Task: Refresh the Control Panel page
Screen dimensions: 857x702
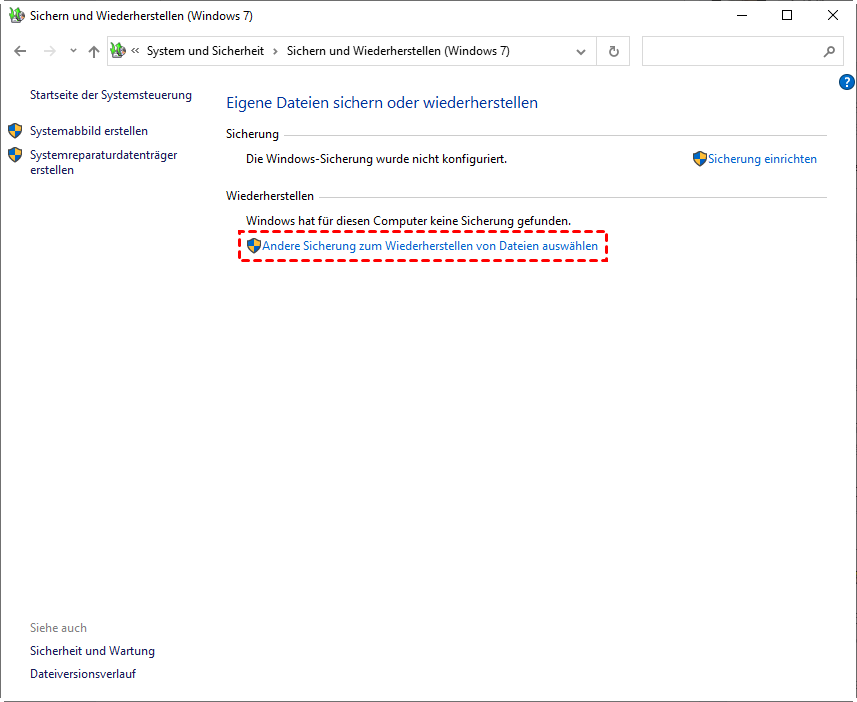Action: [614, 51]
